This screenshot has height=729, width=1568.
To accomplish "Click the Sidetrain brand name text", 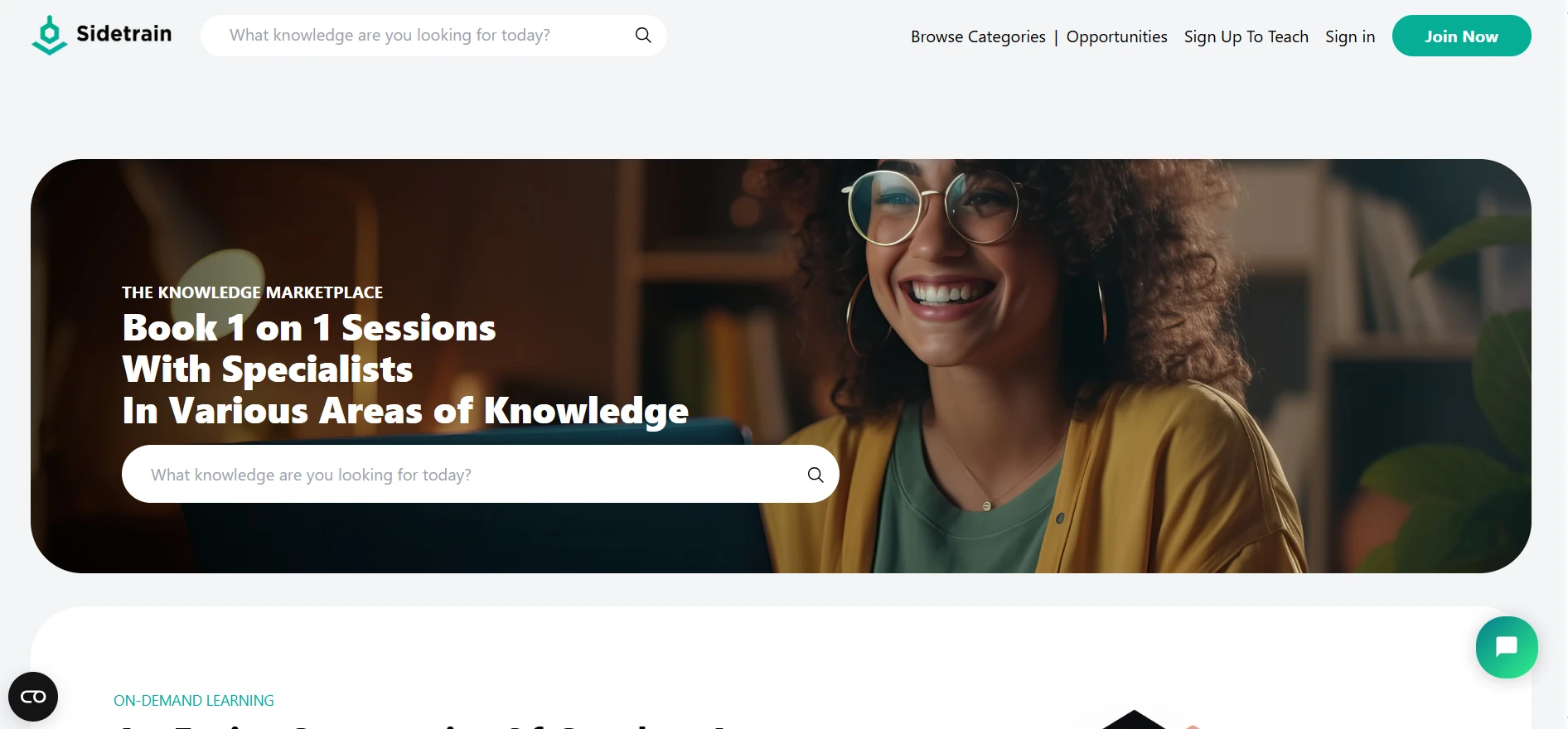I will [124, 34].
